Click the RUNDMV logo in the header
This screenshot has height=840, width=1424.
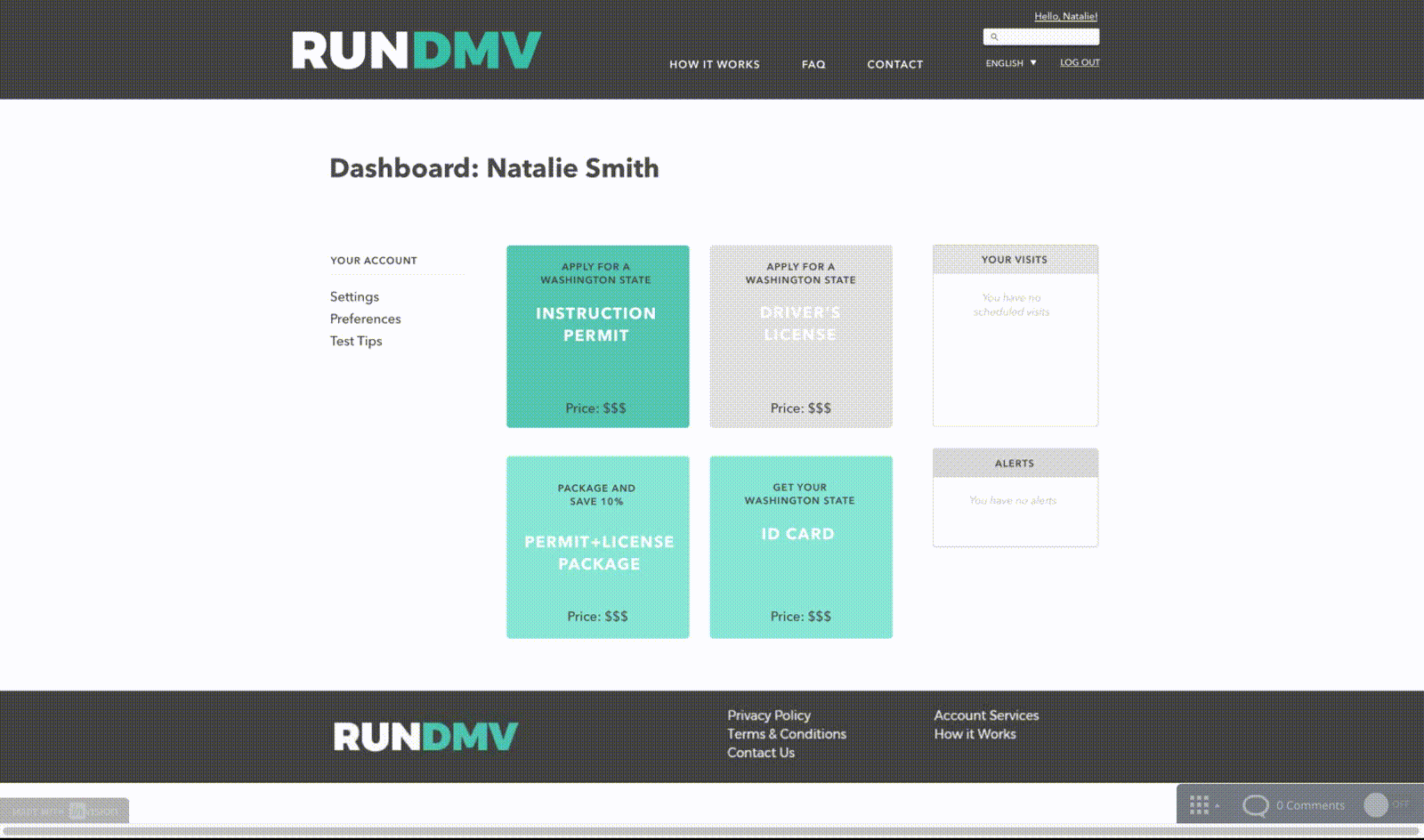coord(416,51)
